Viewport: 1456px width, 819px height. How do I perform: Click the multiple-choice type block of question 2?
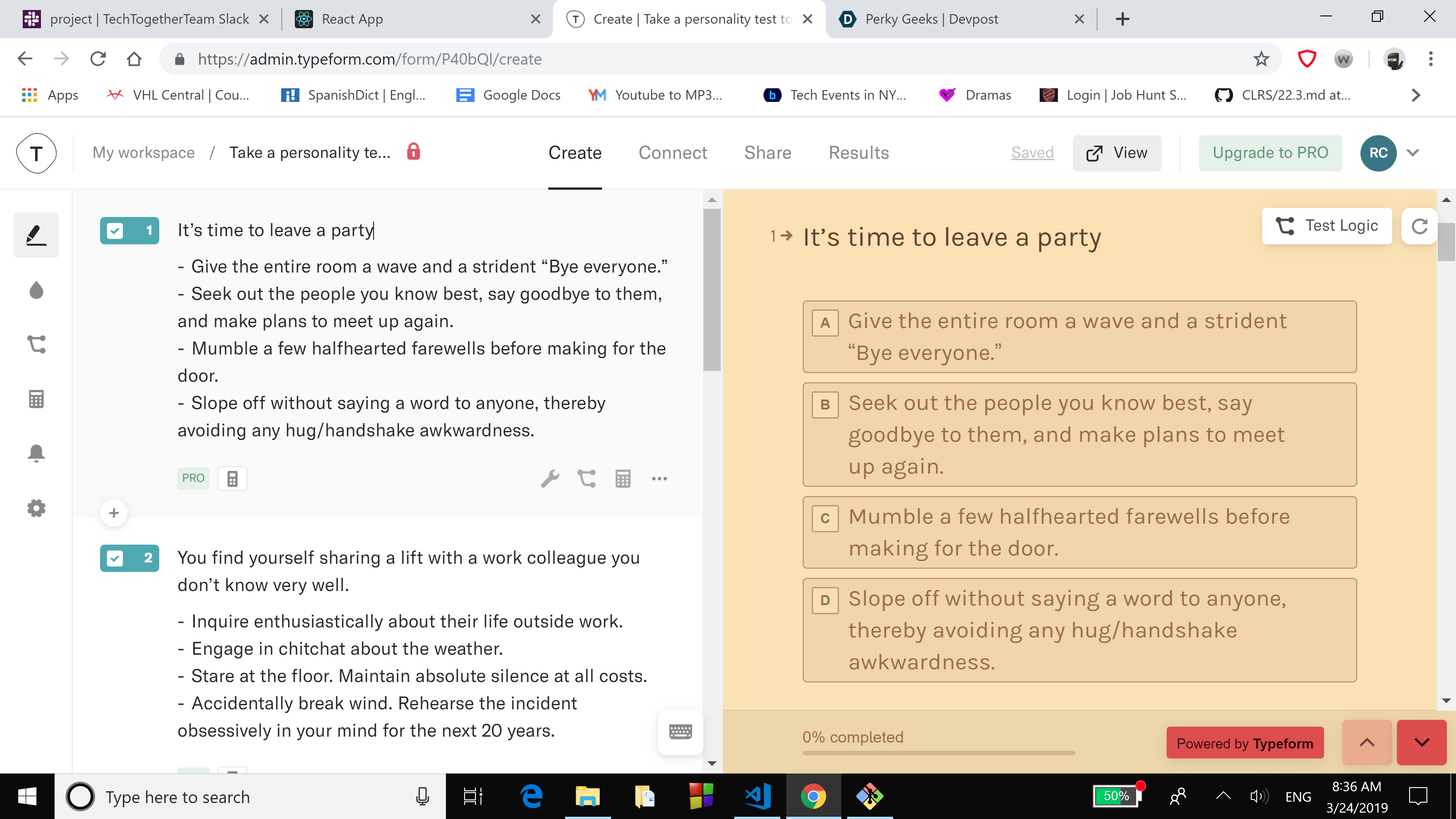click(x=129, y=558)
